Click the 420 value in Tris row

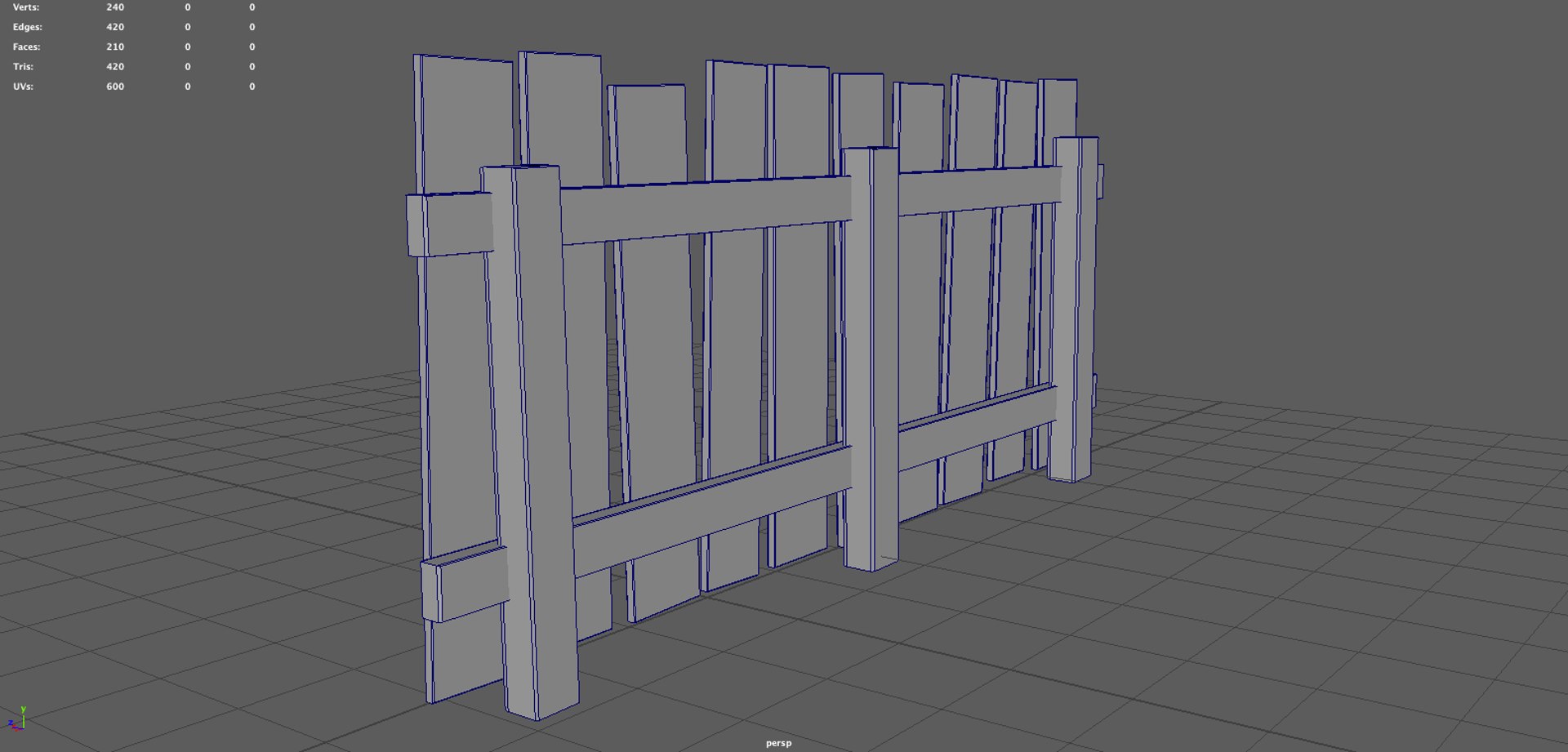[x=115, y=66]
